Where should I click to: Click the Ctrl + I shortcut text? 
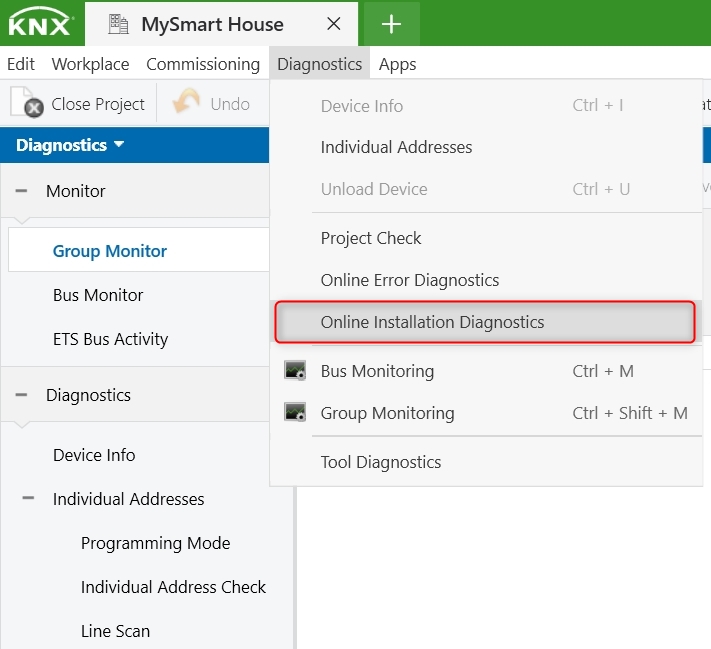598,105
